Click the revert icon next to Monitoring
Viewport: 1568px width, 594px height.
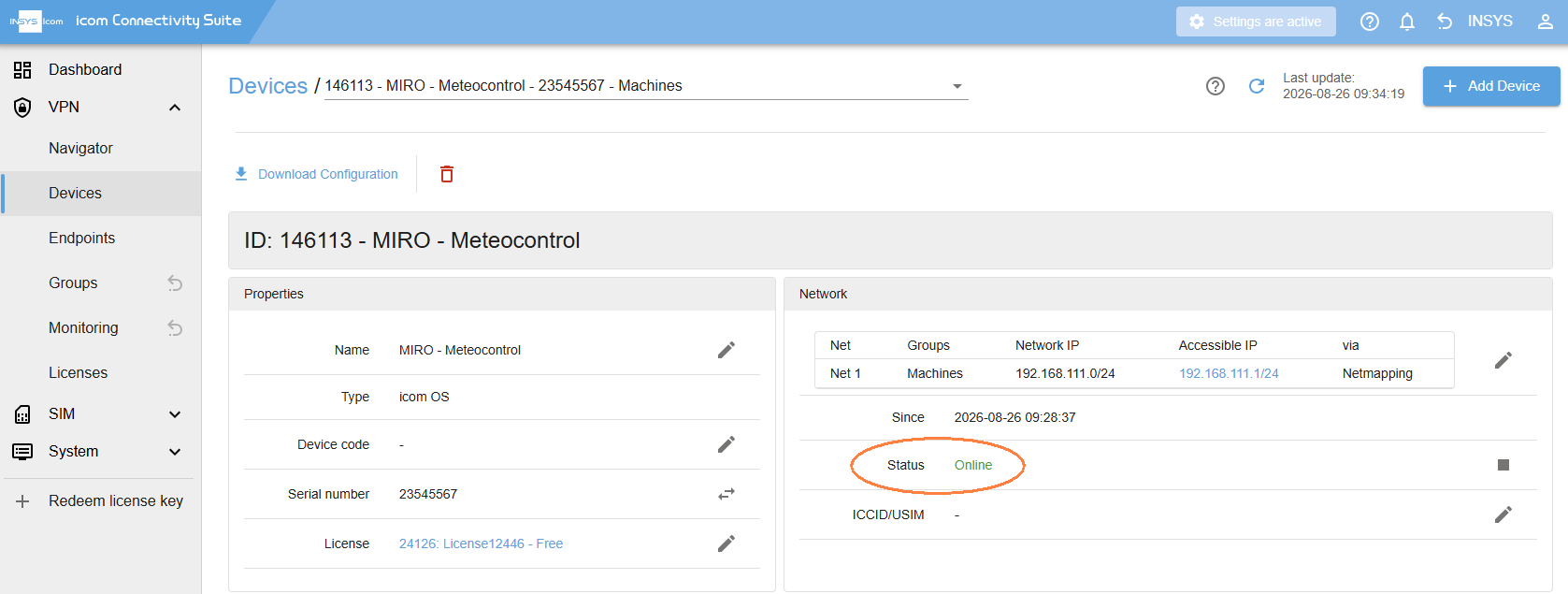(x=175, y=328)
